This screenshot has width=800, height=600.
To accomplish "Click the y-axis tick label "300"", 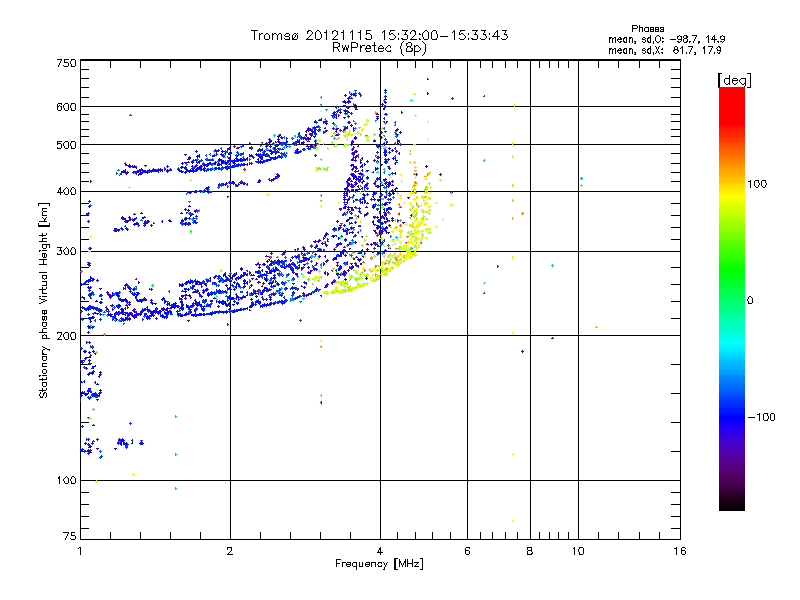I will click(67, 251).
